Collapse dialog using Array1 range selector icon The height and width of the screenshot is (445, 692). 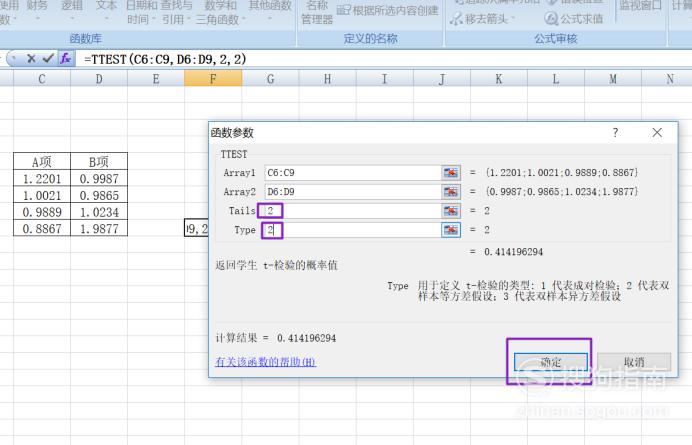451,173
